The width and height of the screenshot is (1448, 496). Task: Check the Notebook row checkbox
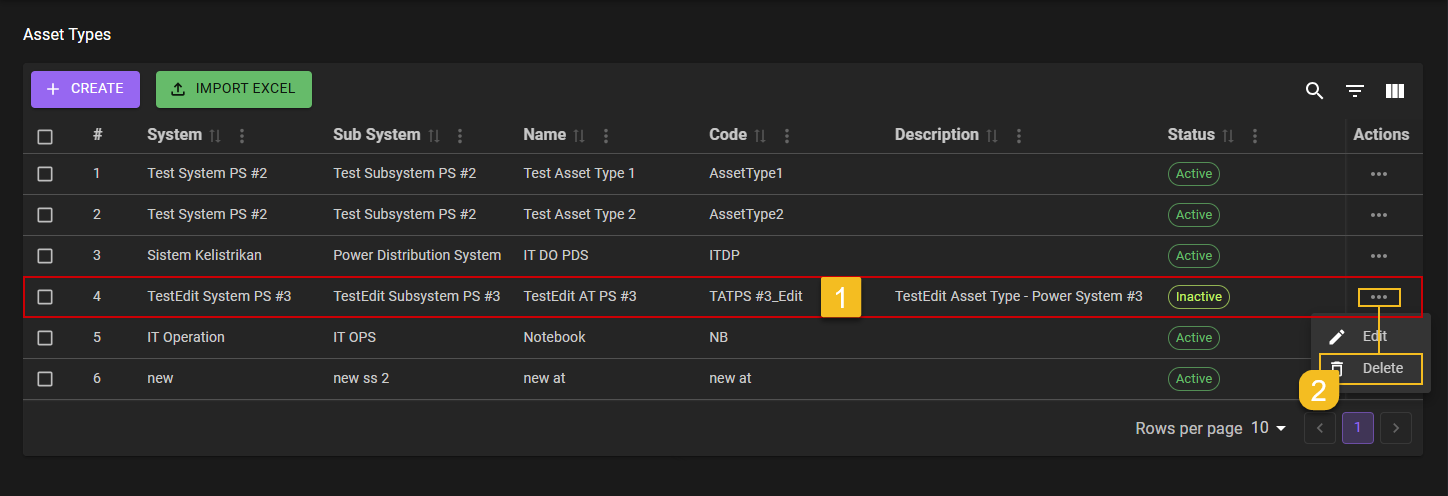point(45,338)
